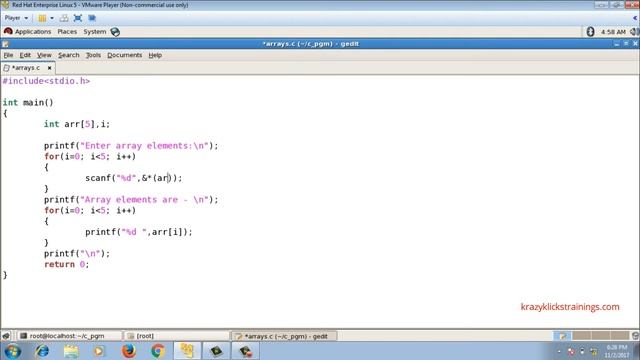Select the first workspace in switcher
Screen dimensions: 640x360
coord(562,336)
